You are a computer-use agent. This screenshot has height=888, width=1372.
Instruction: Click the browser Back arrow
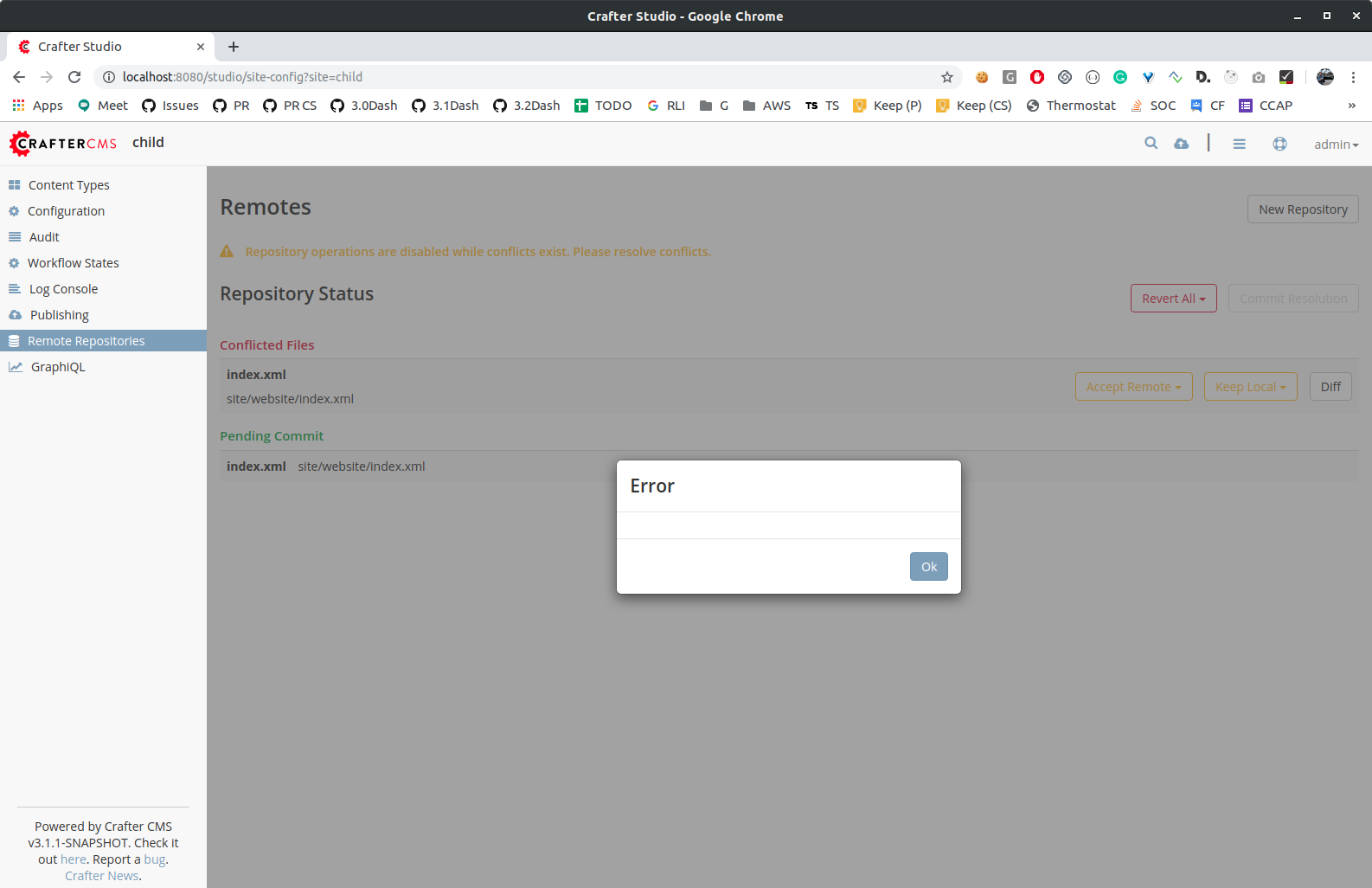(x=19, y=77)
